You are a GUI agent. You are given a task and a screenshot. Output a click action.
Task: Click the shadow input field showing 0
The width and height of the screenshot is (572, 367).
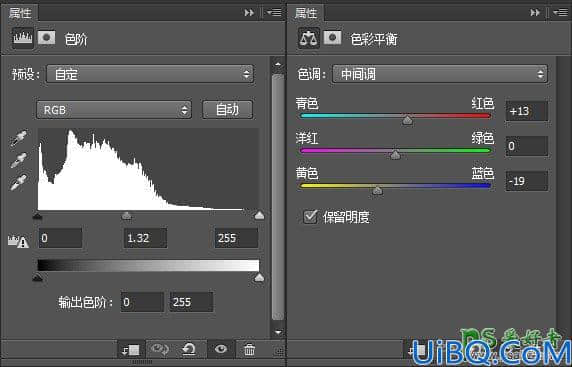pos(61,238)
